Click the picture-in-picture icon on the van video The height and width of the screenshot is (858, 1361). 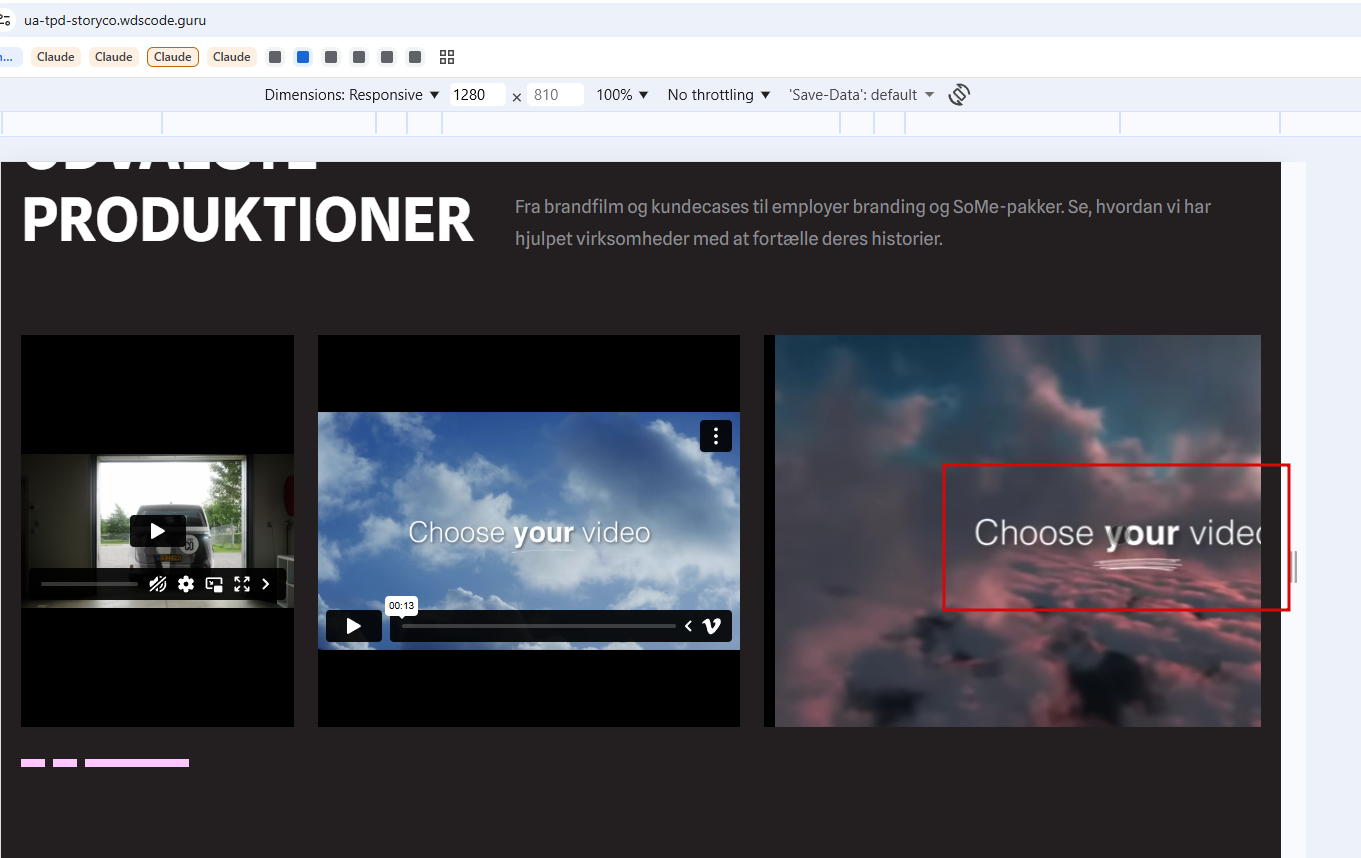[x=214, y=584]
